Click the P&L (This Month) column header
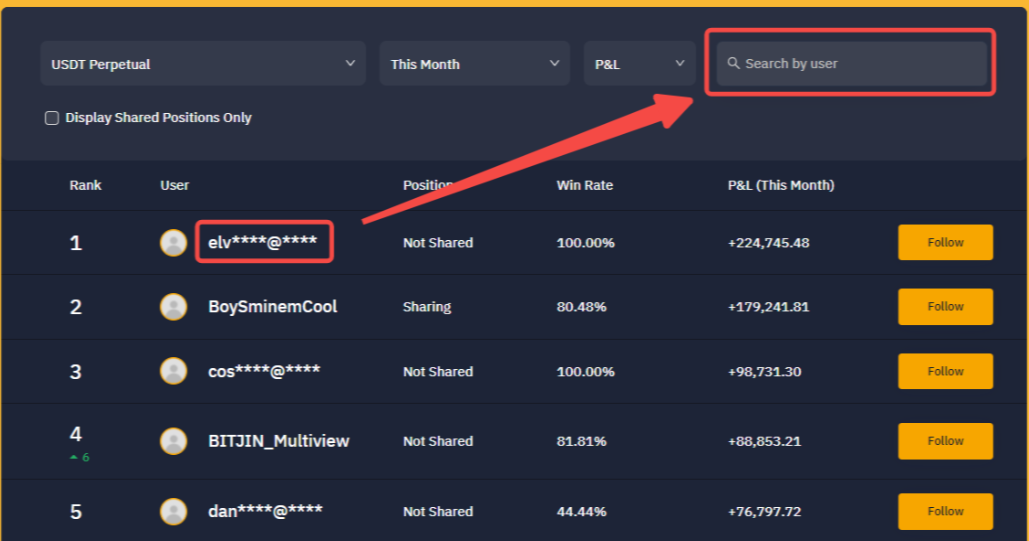1029x541 pixels. coord(780,186)
